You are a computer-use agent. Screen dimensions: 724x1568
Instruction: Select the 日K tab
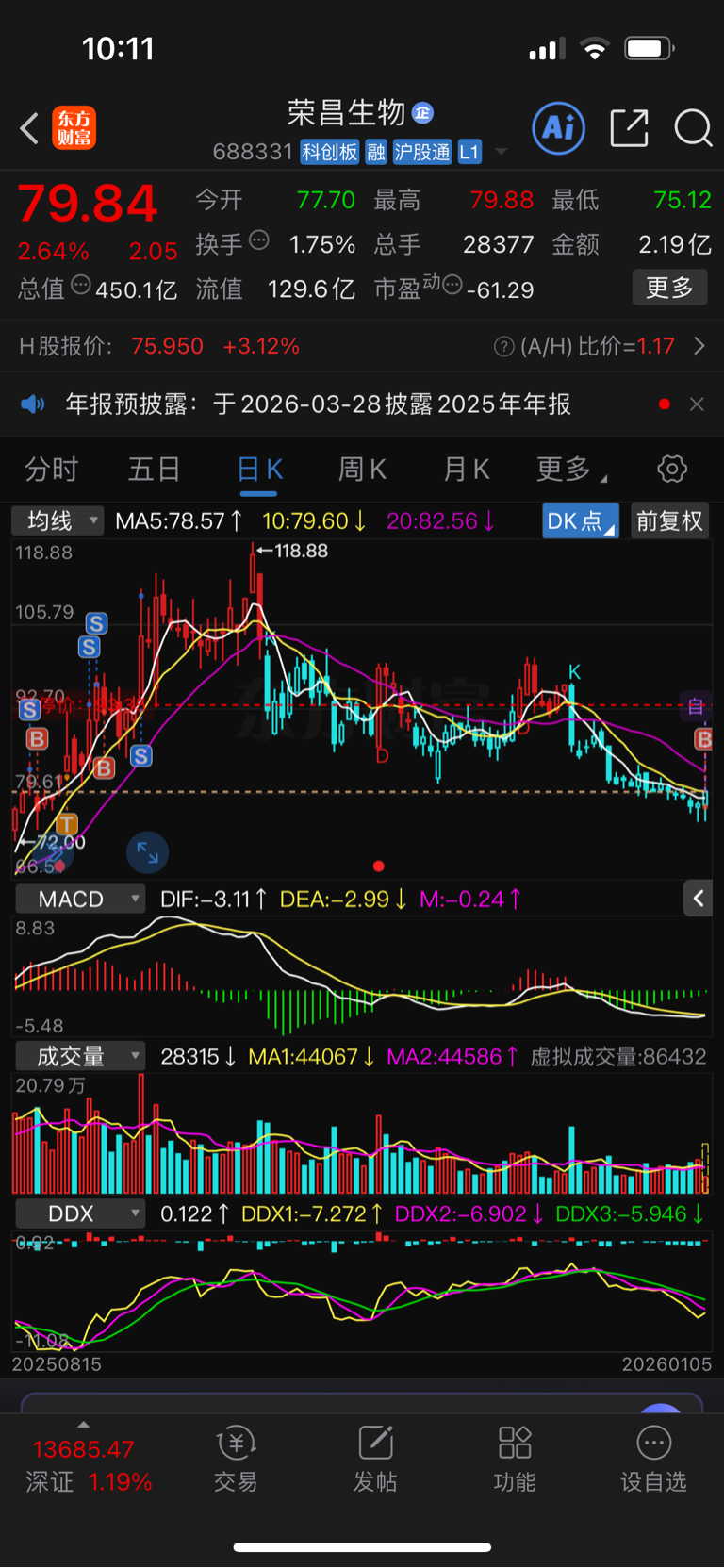click(259, 469)
